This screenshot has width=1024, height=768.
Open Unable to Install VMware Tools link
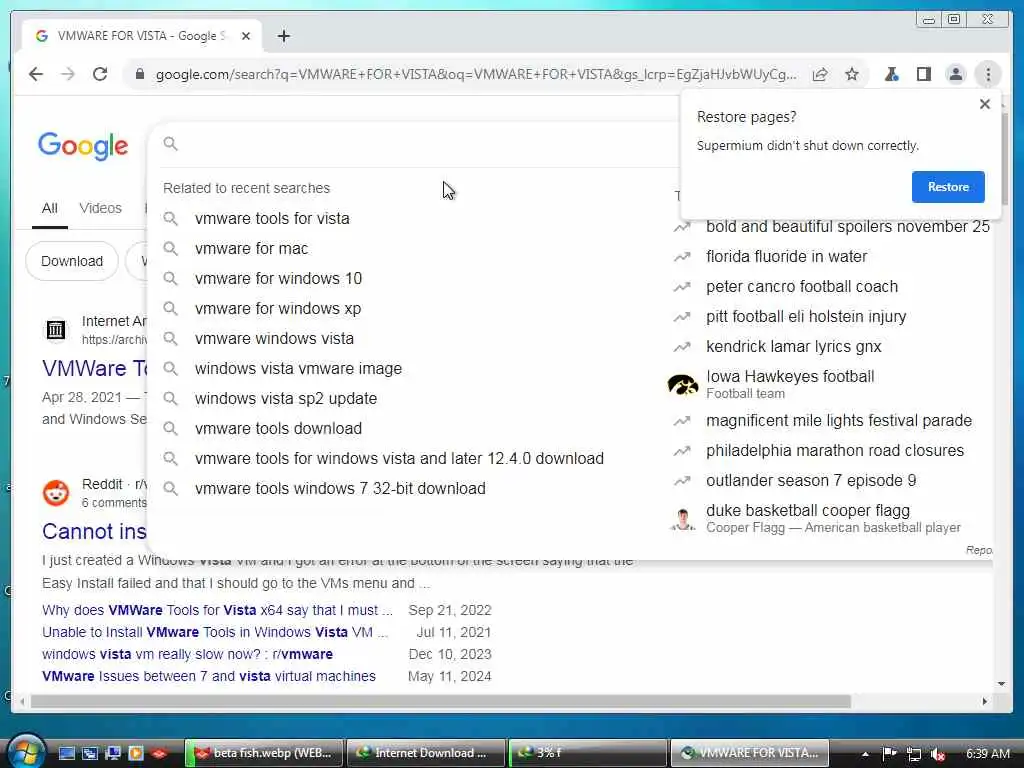coord(215,633)
